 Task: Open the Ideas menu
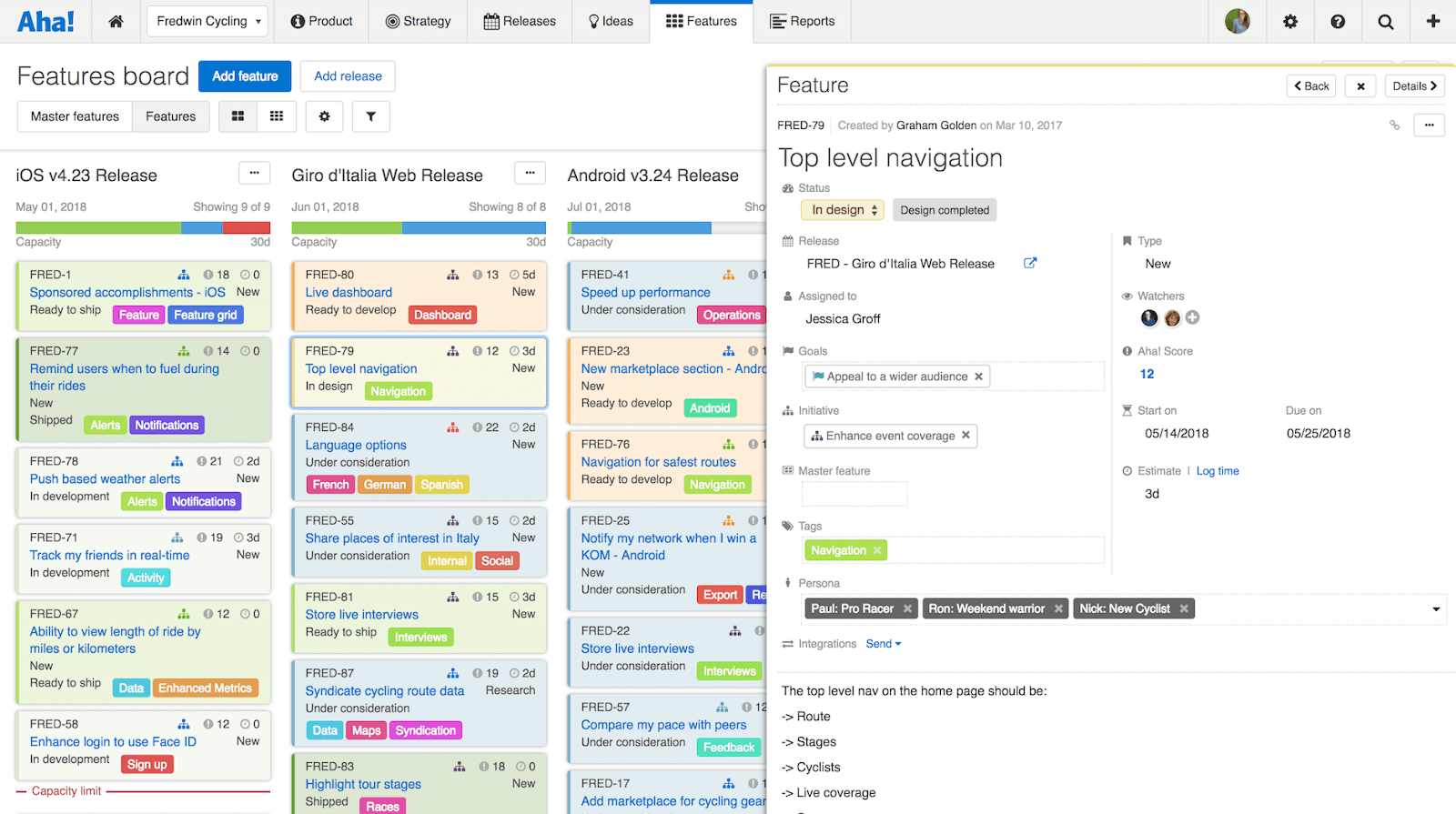pyautogui.click(x=611, y=21)
